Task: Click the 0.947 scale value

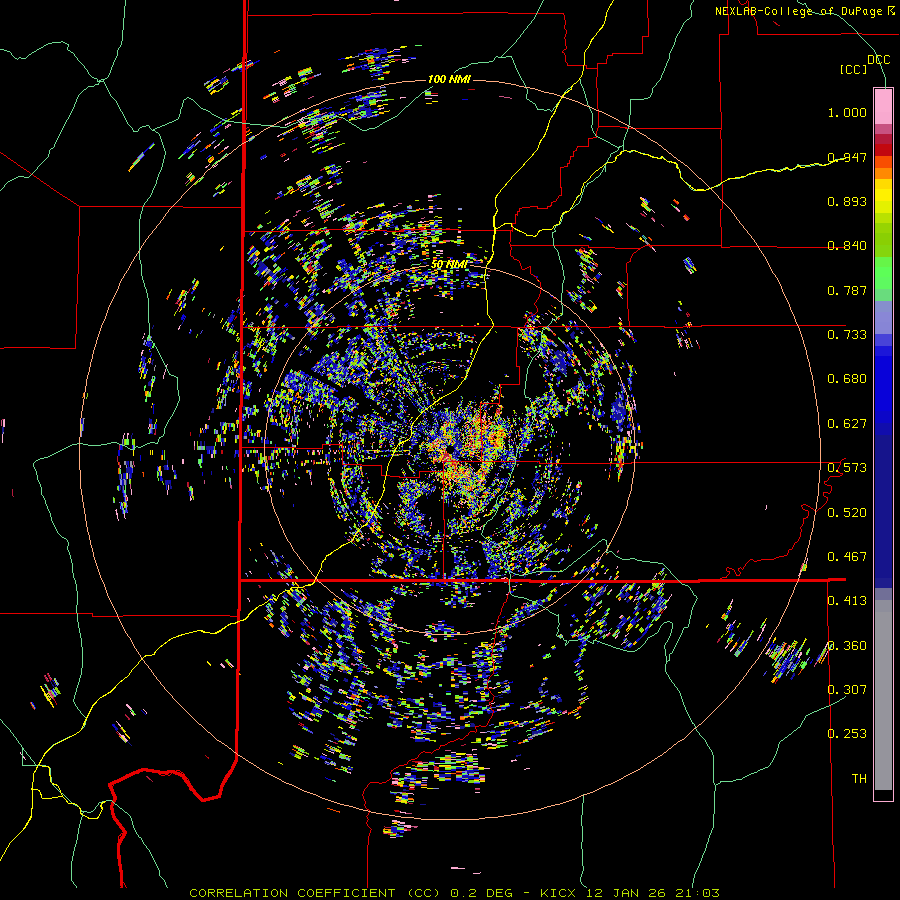Action: coord(847,157)
